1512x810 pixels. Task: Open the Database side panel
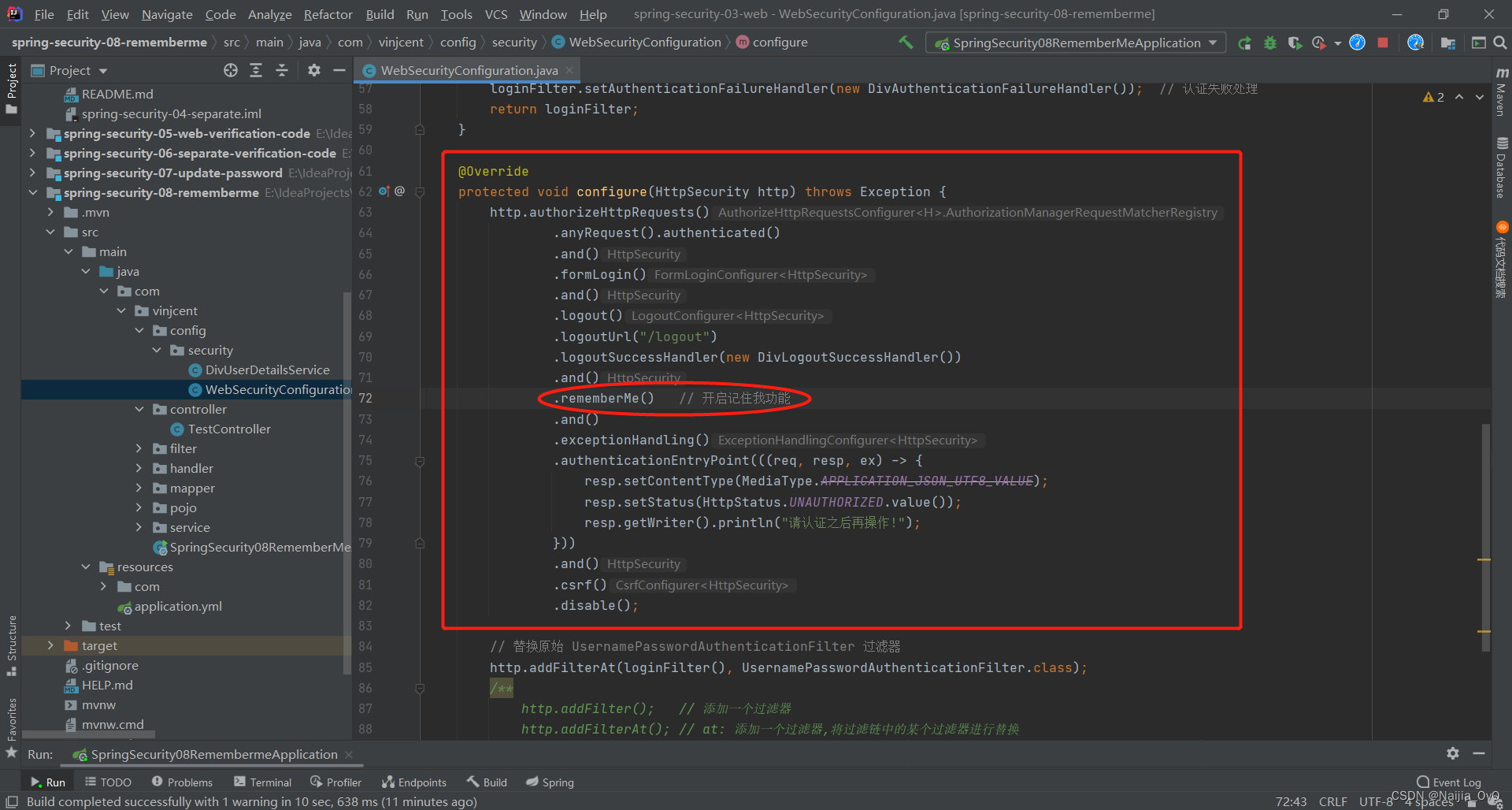(1502, 168)
